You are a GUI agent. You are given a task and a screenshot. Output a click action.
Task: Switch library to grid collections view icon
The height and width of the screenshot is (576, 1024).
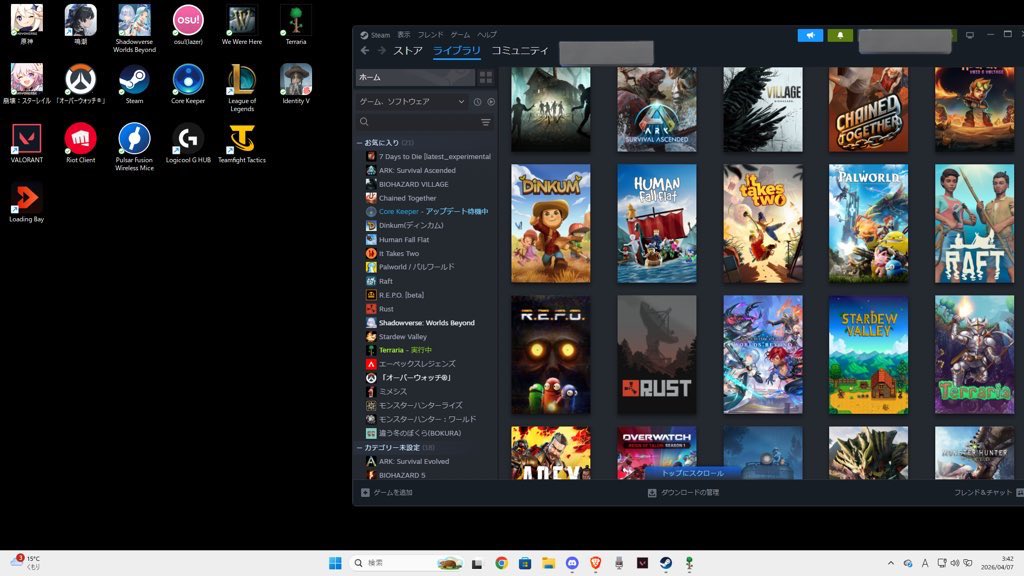[x=486, y=78]
